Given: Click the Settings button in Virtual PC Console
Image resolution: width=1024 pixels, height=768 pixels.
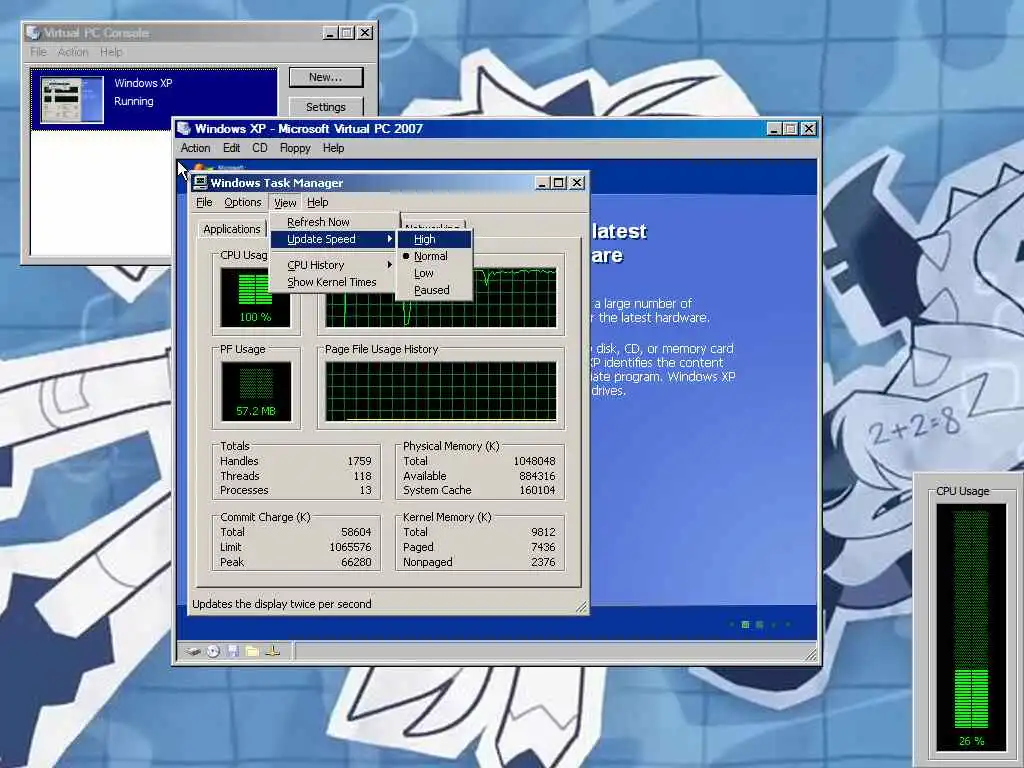Looking at the screenshot, I should [x=326, y=106].
